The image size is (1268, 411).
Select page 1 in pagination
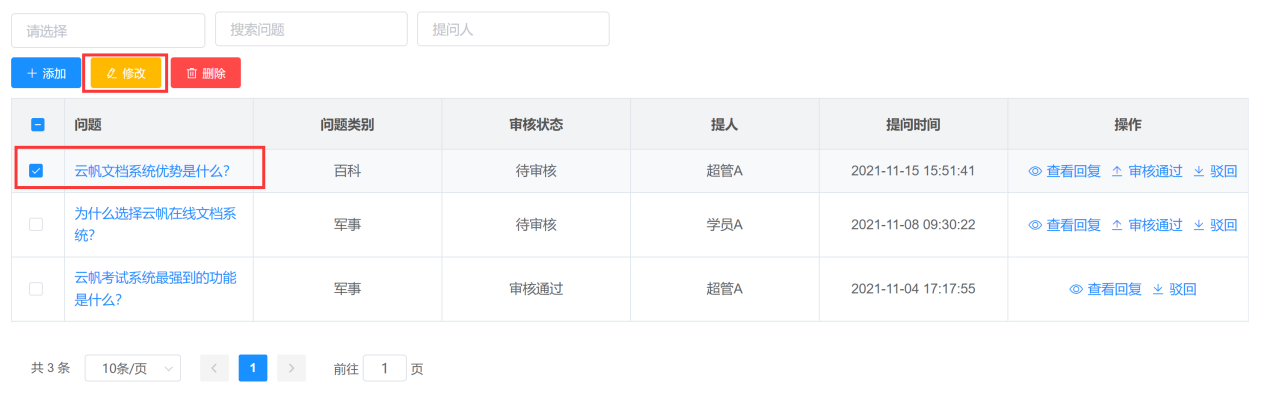click(253, 368)
